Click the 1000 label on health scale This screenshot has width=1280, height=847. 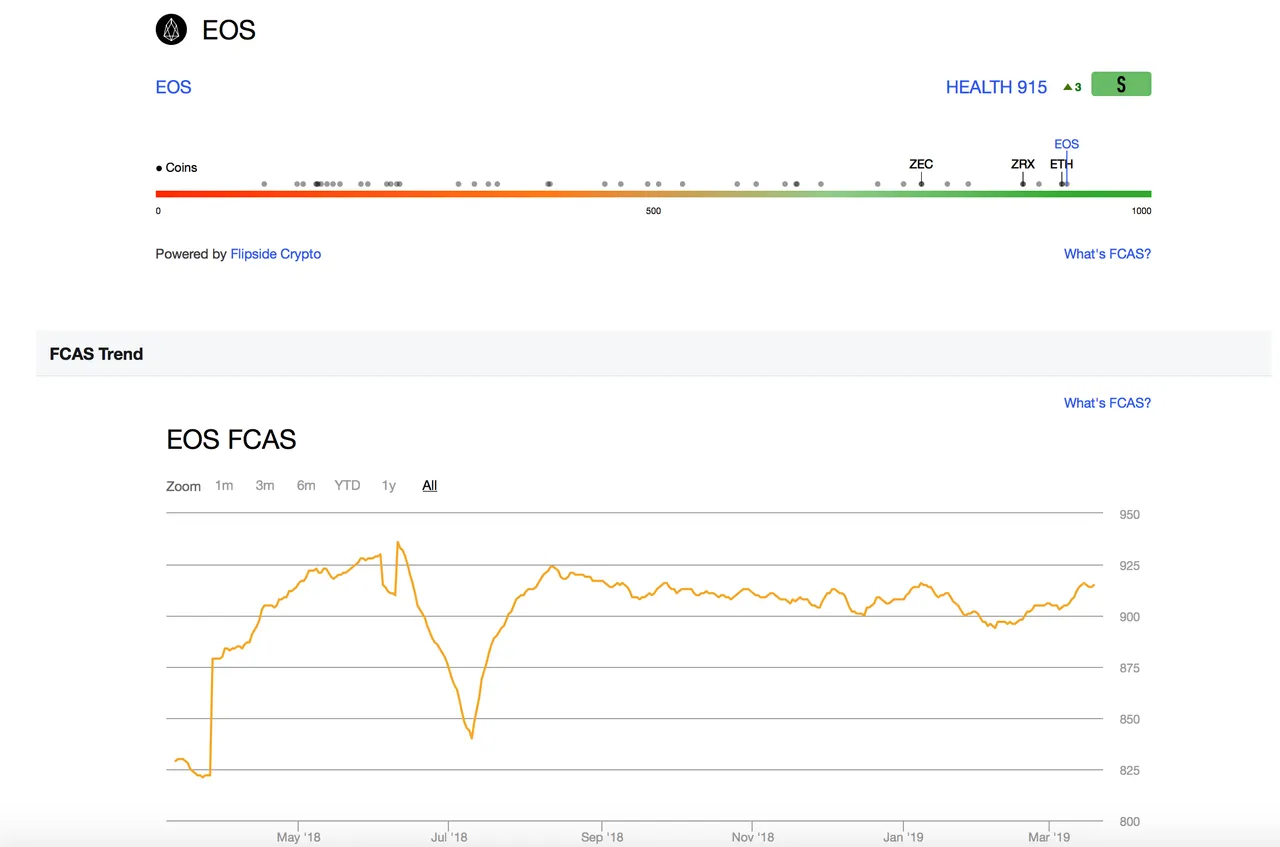(x=1141, y=211)
